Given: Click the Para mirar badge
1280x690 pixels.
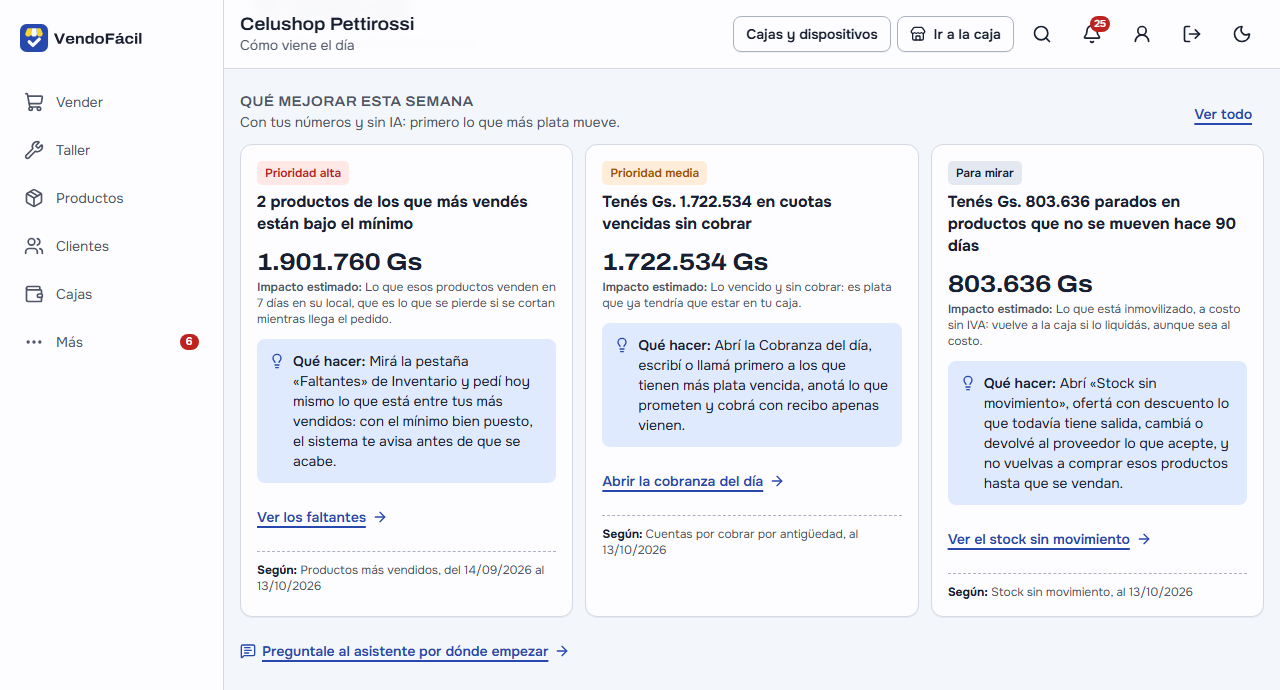Looking at the screenshot, I should pyautogui.click(x=985, y=173).
